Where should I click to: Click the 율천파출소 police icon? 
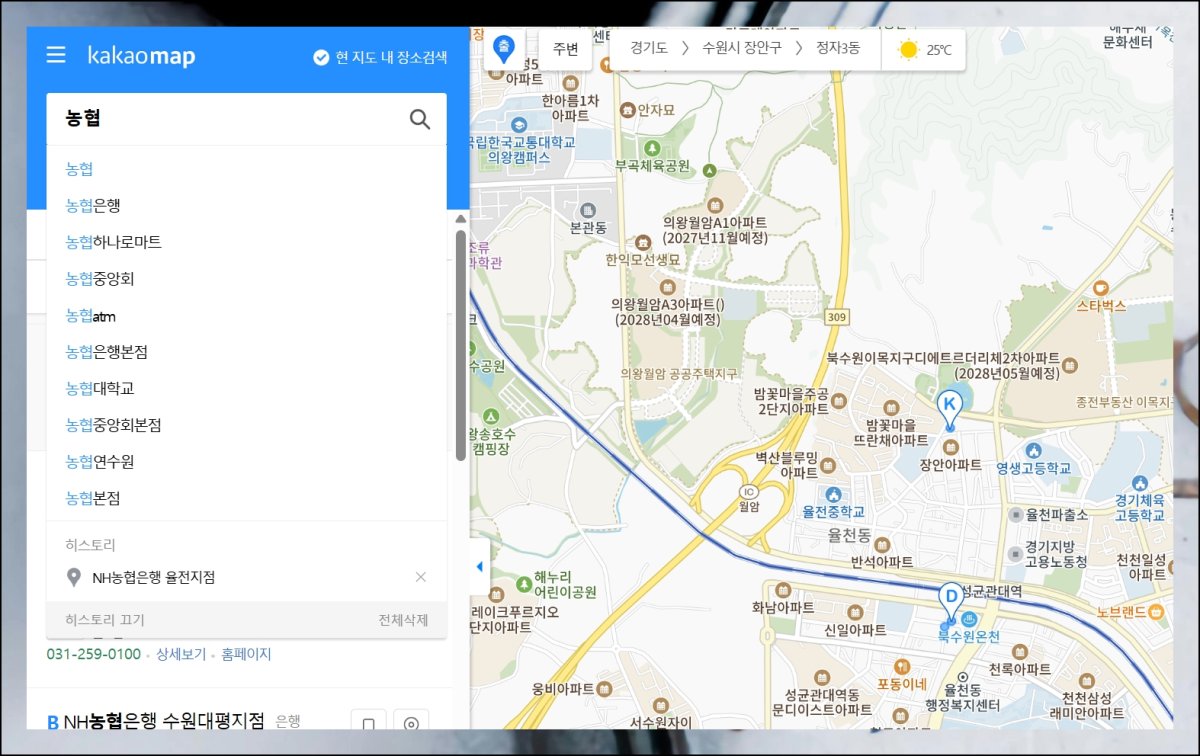pos(1017,515)
